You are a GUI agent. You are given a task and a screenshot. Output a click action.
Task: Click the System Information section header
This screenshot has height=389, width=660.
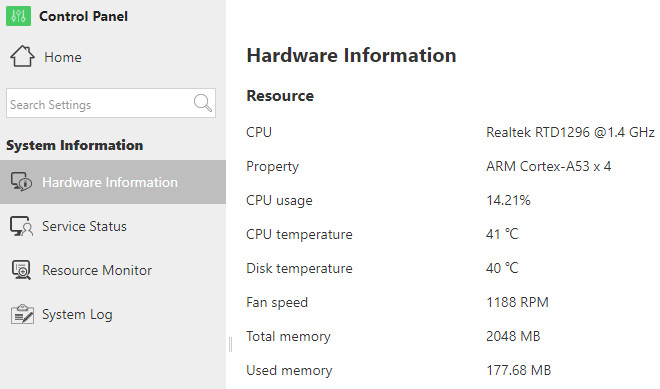click(x=75, y=145)
